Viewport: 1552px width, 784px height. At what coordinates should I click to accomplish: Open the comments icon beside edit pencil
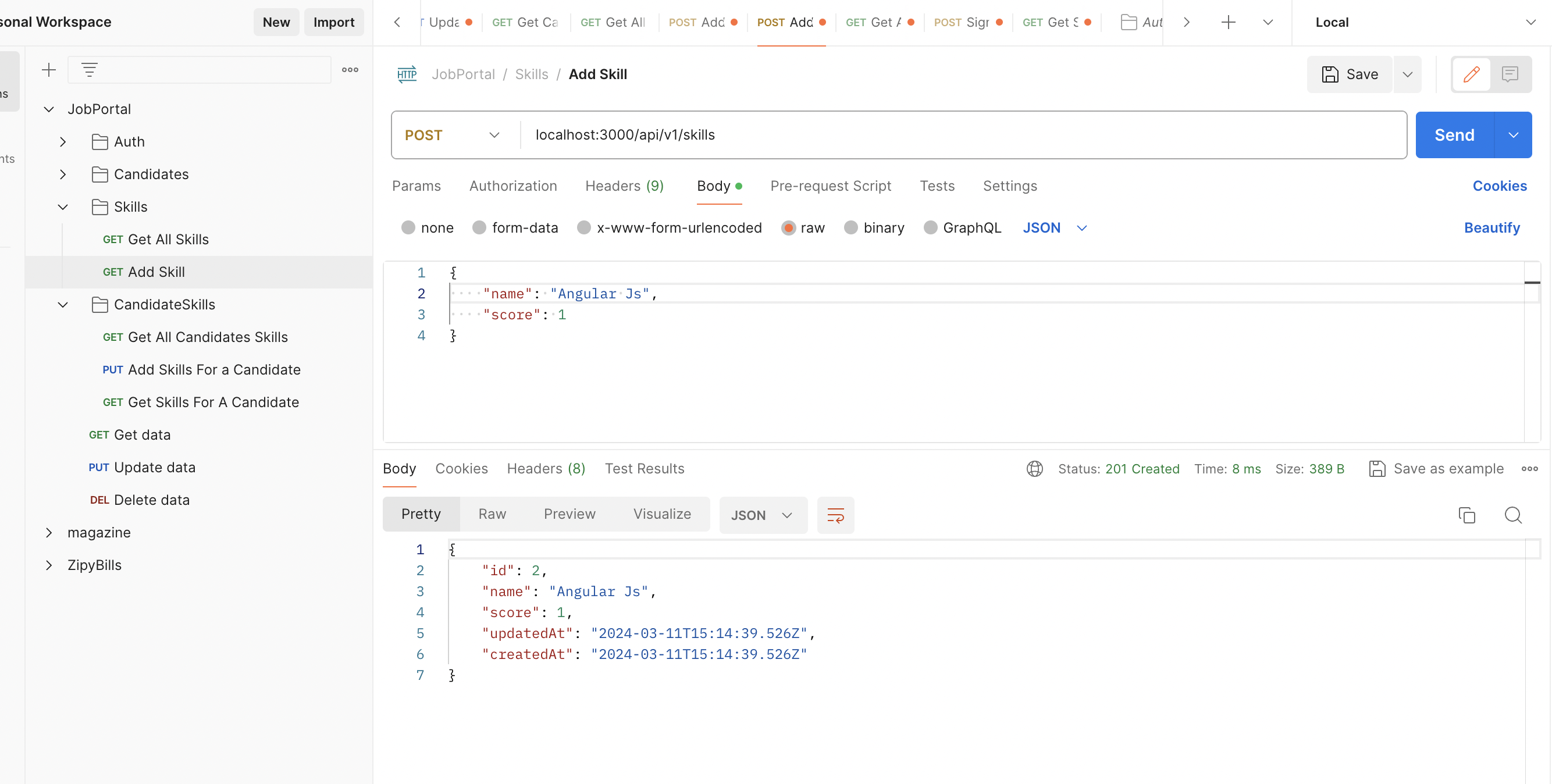[x=1509, y=74]
